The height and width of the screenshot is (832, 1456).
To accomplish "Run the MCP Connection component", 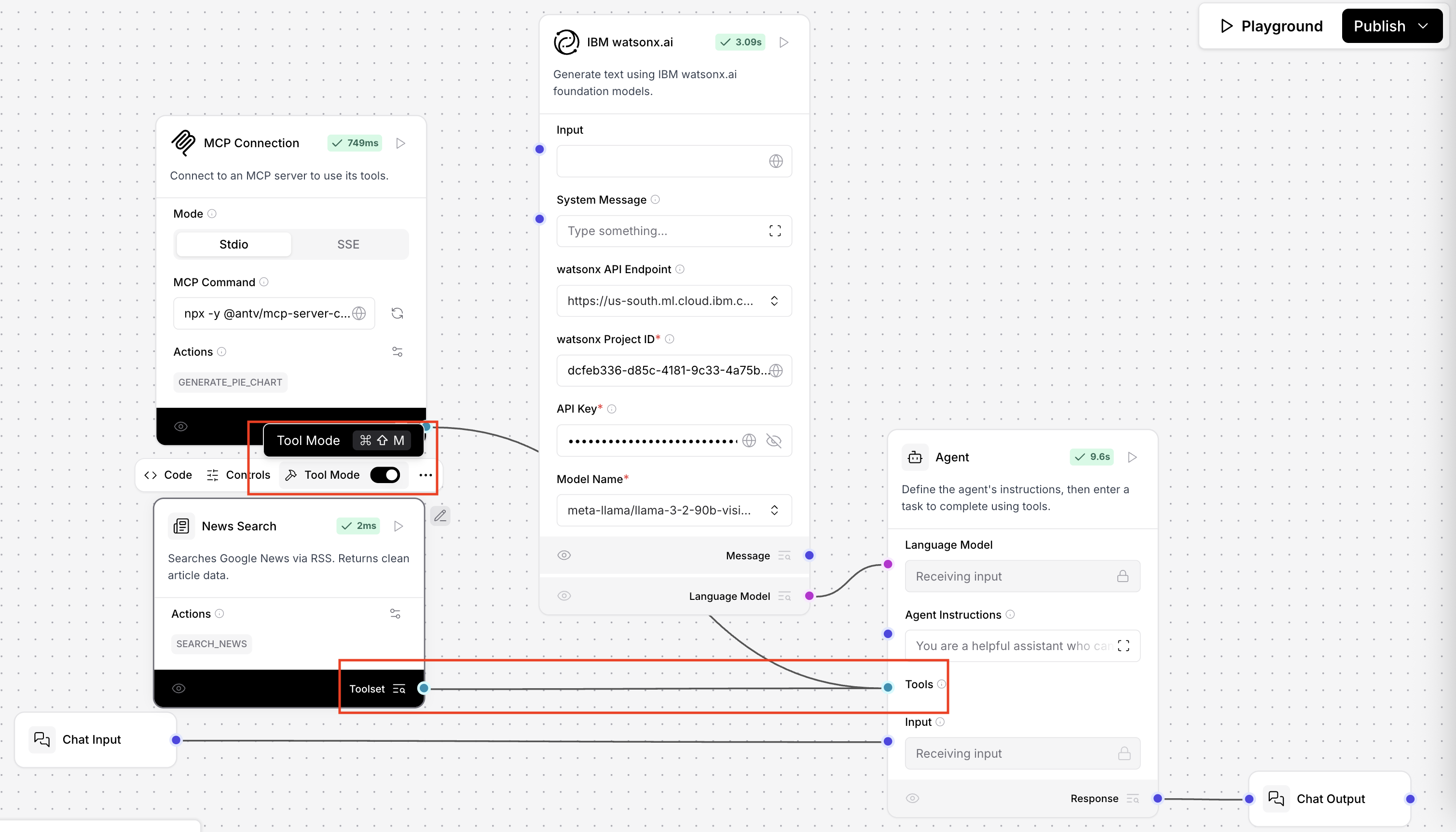I will (400, 143).
